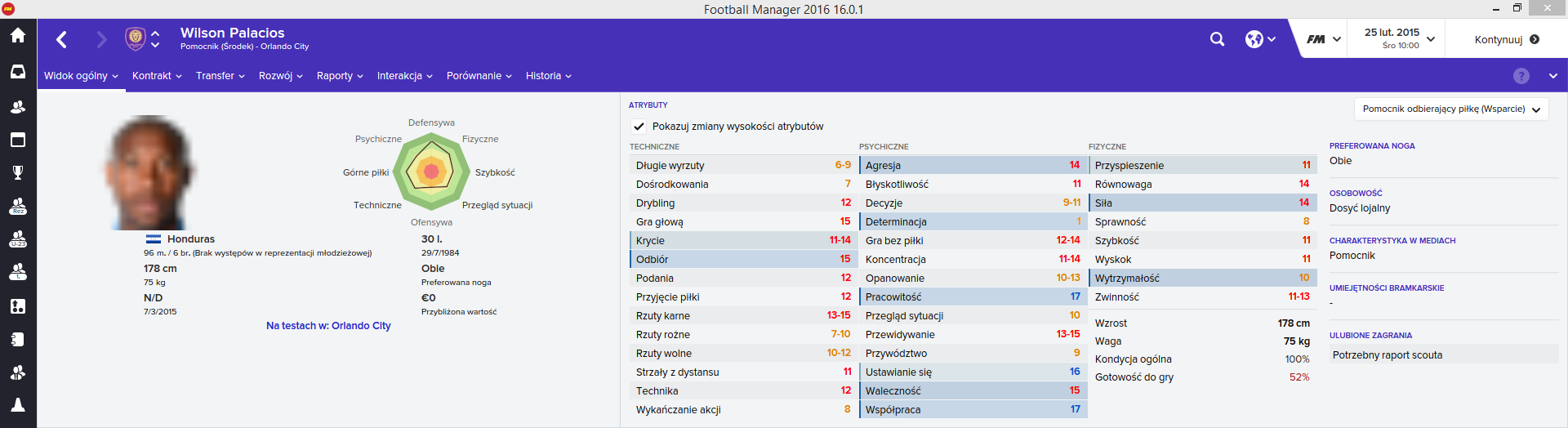Open the role dropdown Pomocnik odbierający piłkę

(x=1451, y=109)
